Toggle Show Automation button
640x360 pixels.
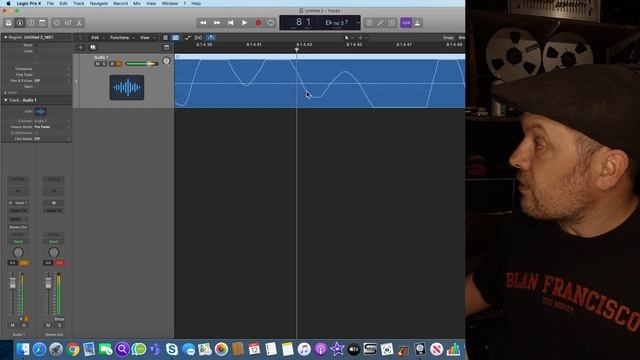click(188, 38)
